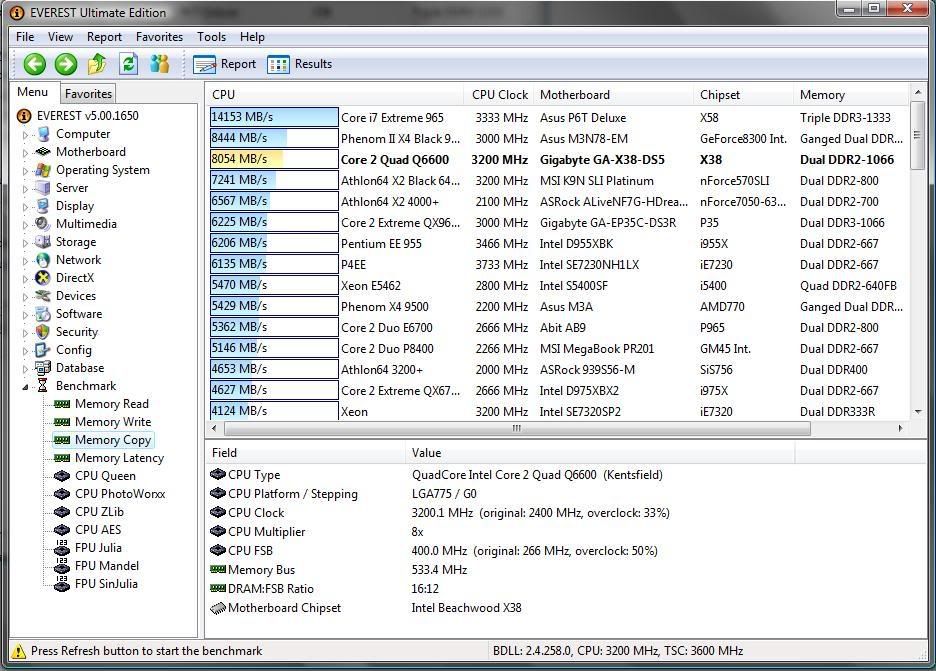936x671 pixels.
Task: Expand the Motherboard tree node
Action: 26,152
